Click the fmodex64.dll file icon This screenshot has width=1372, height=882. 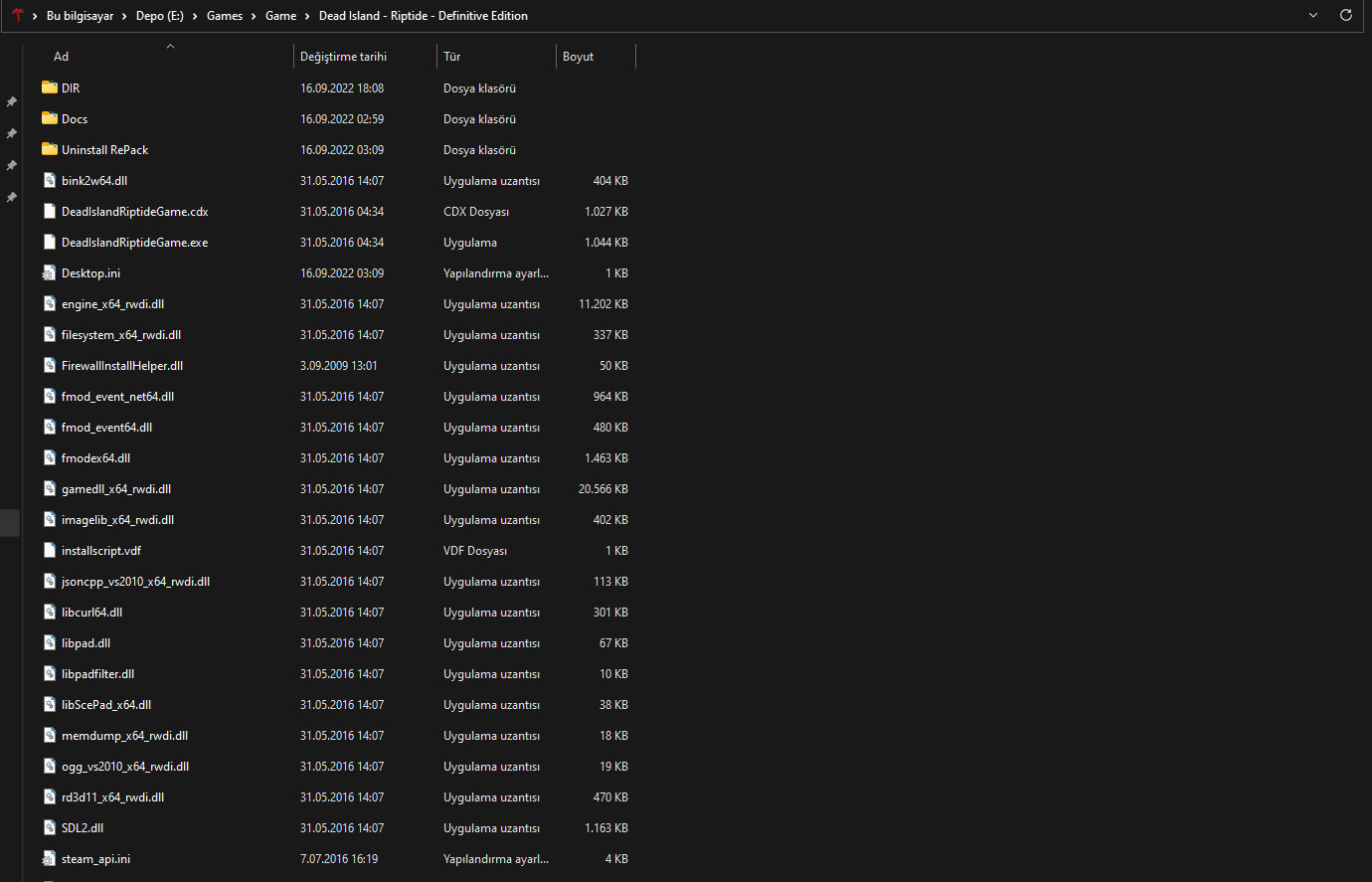point(50,457)
